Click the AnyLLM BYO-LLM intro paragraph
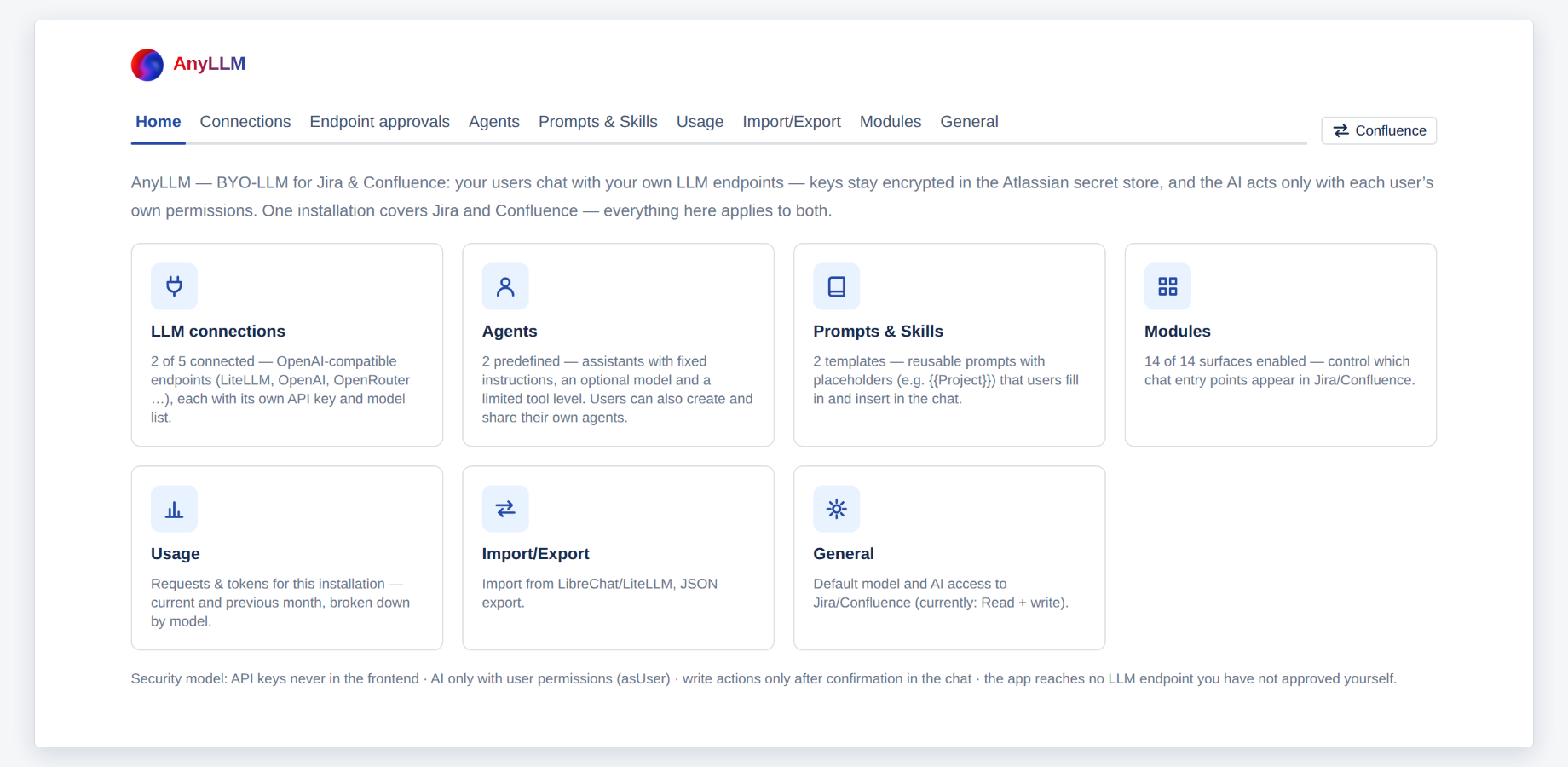Screen dimensions: 1568x767 [782, 197]
